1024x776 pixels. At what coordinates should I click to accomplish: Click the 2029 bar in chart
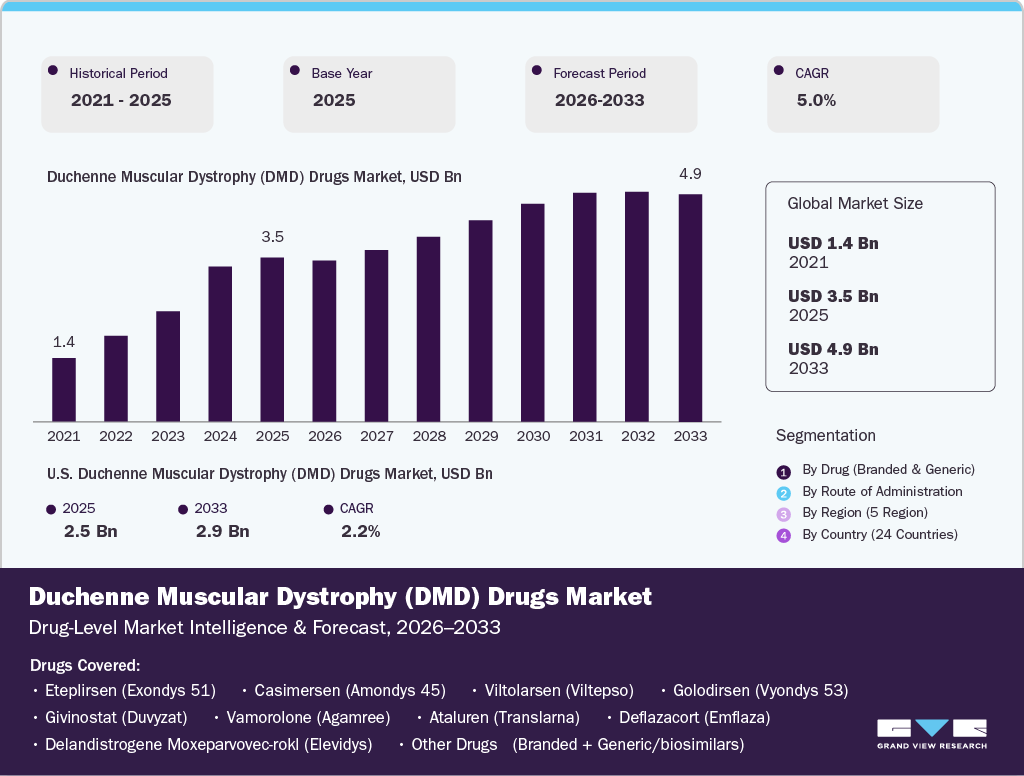(x=481, y=321)
